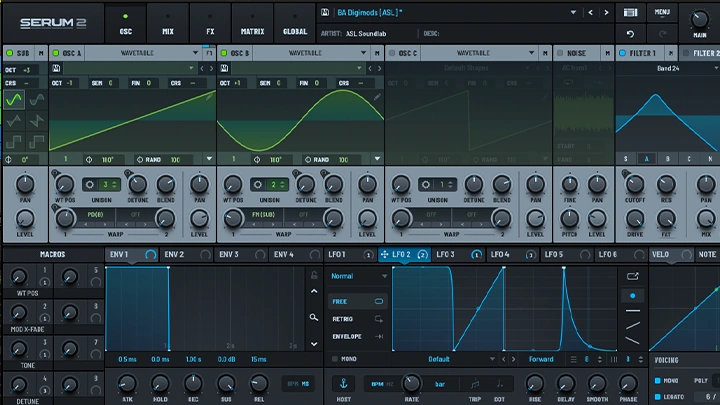Viewport: 720px width, 405px height.
Task: Select the square sub waveform icon
Action: [14, 142]
